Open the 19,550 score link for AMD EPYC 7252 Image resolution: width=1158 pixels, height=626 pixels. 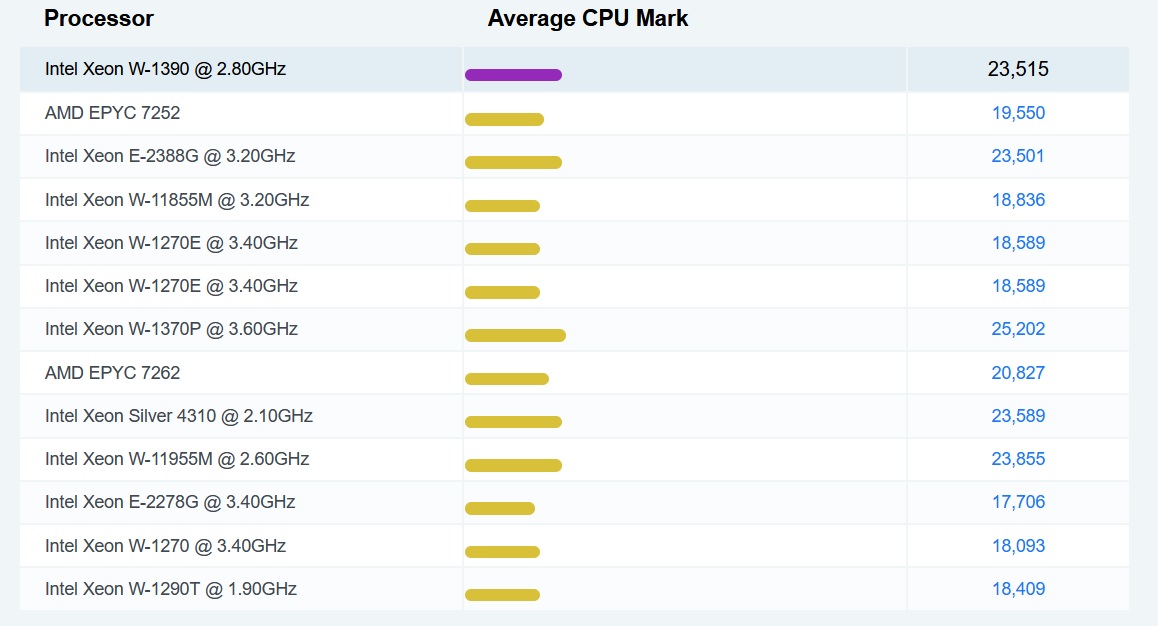[x=1018, y=113]
